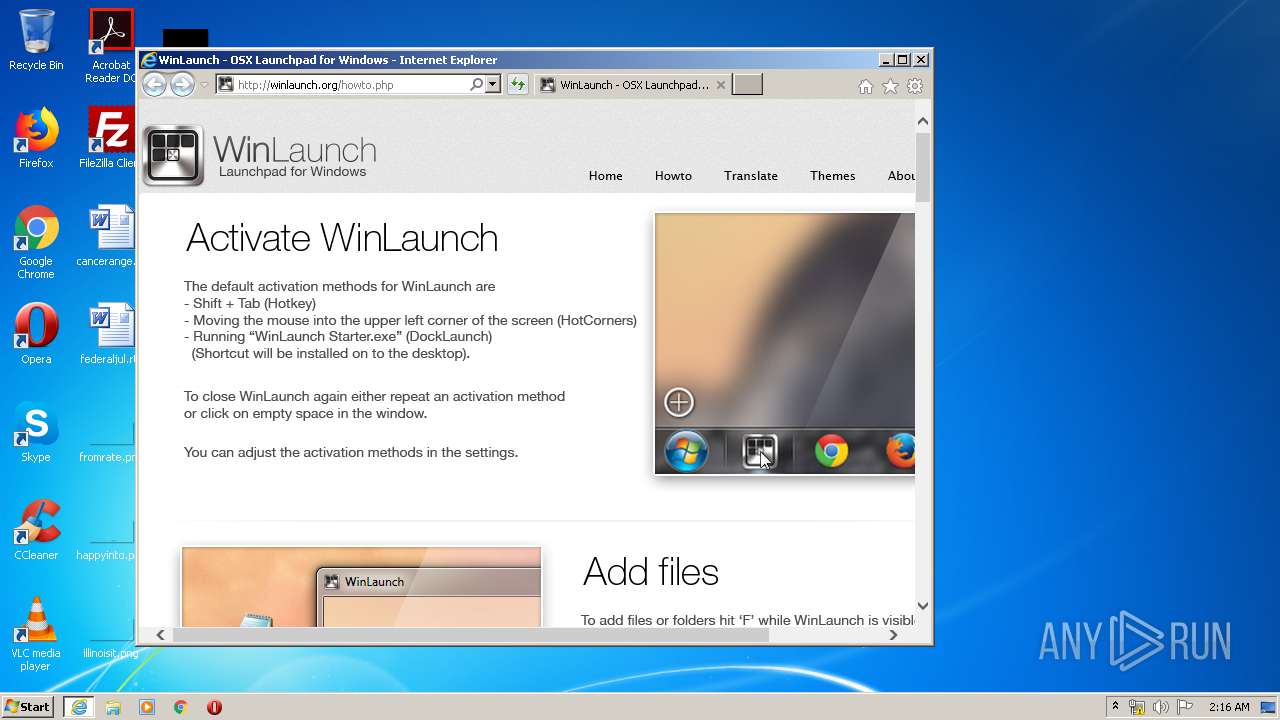Open the media player taskbar icon
Screen dimensions: 1280x720
[147, 707]
